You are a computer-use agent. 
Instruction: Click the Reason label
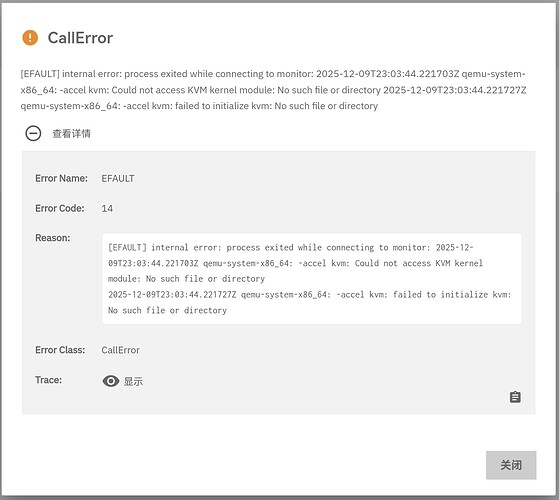[53, 238]
